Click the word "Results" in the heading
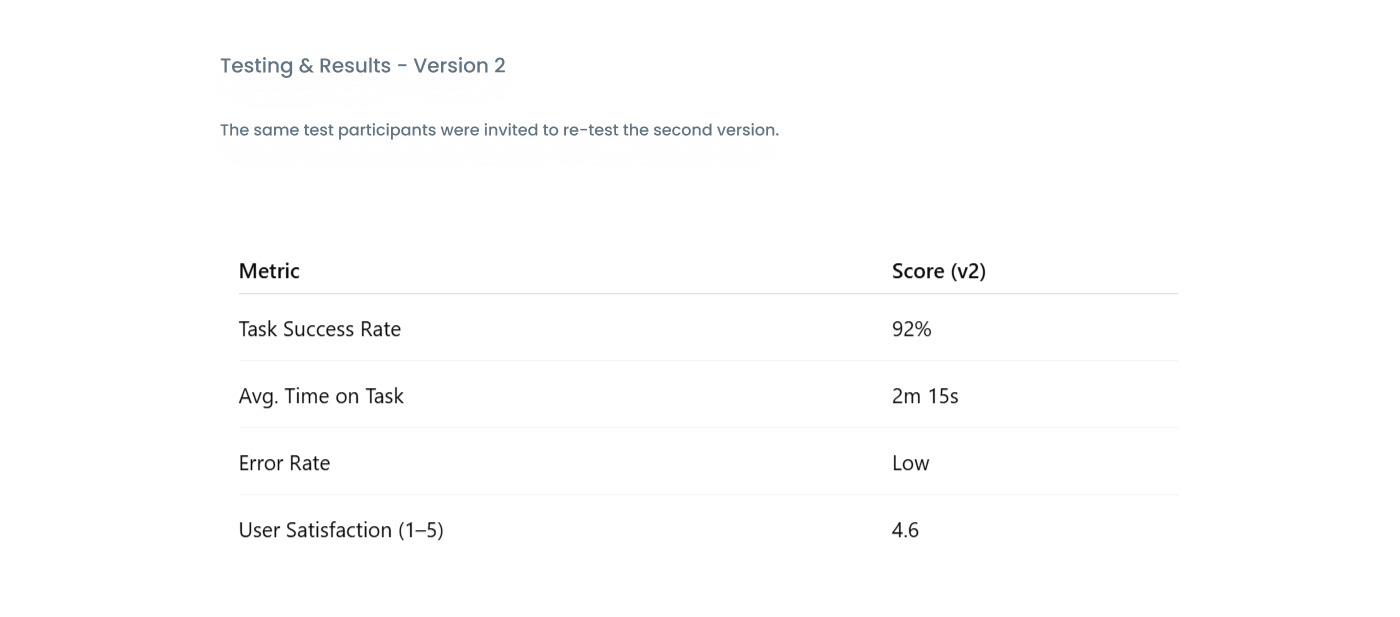 point(355,66)
